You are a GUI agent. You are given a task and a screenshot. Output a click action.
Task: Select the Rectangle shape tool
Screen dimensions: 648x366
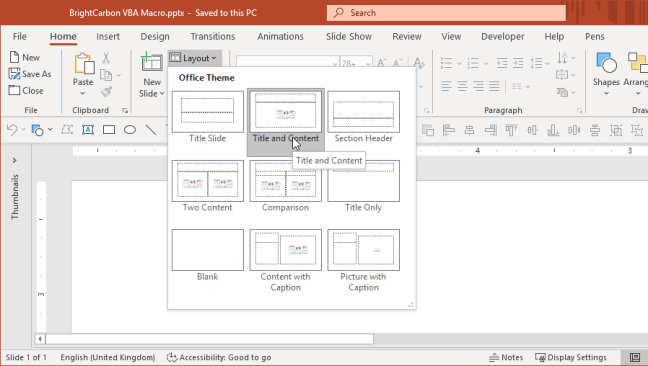pos(109,130)
